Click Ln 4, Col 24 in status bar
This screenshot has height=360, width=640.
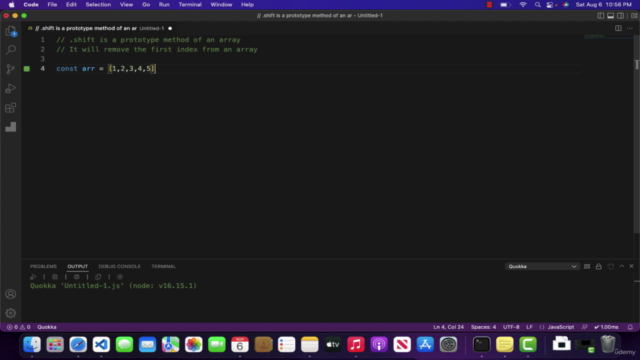click(x=449, y=327)
